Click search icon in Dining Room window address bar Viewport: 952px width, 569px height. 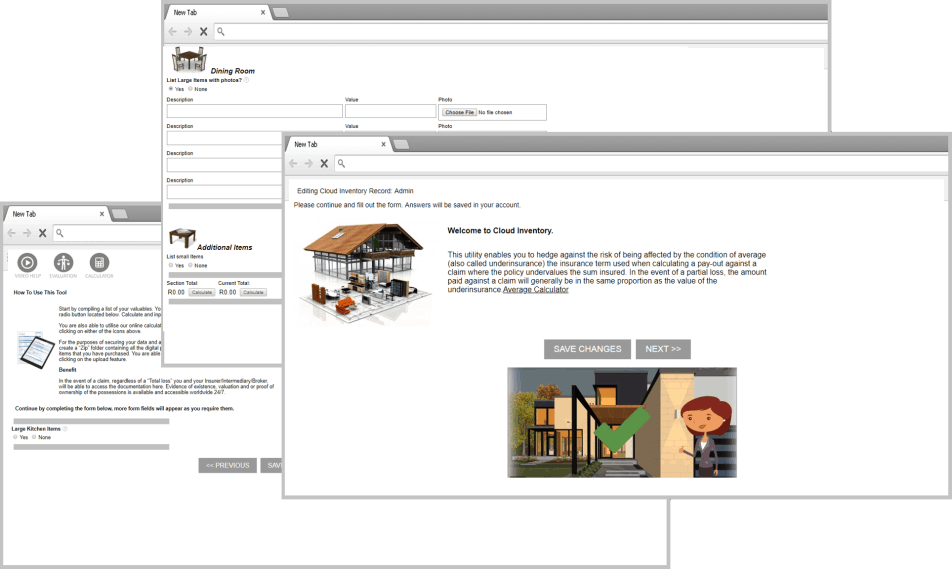tap(220, 32)
